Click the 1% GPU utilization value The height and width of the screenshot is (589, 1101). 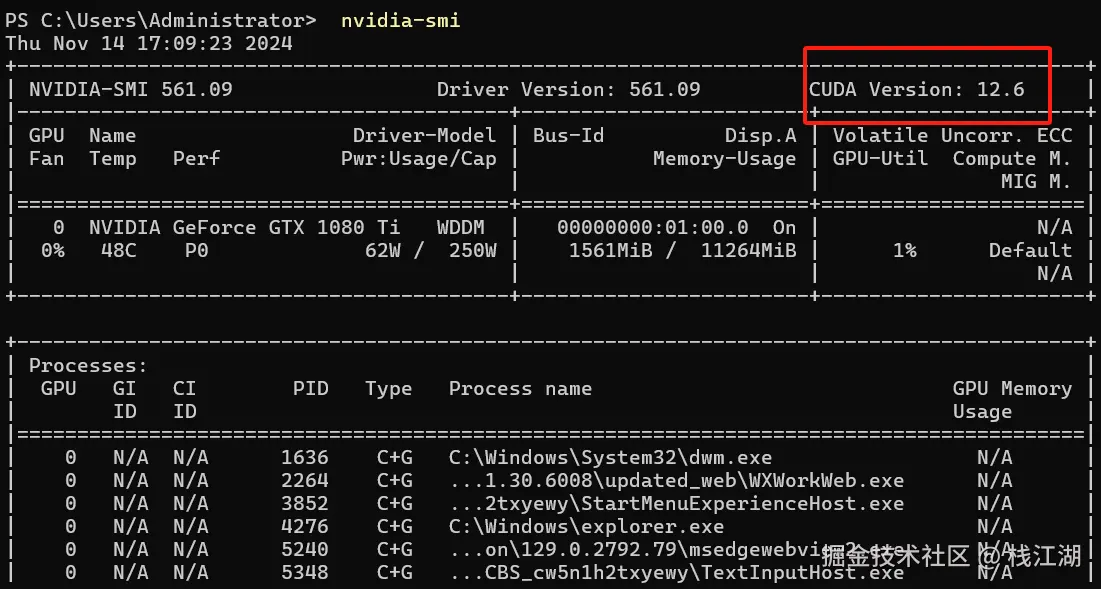pyautogui.click(x=904, y=250)
